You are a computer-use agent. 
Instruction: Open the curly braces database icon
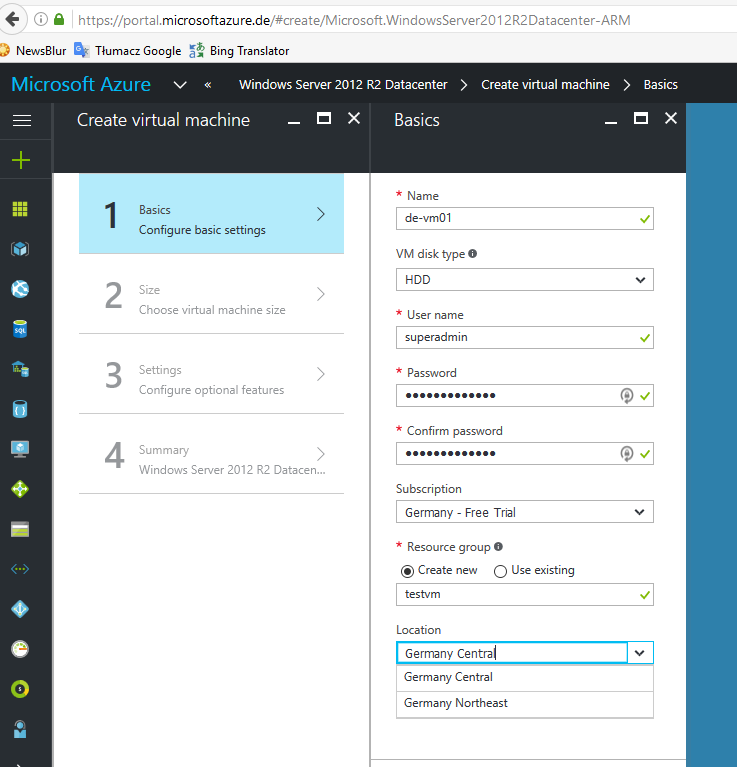pos(20,409)
